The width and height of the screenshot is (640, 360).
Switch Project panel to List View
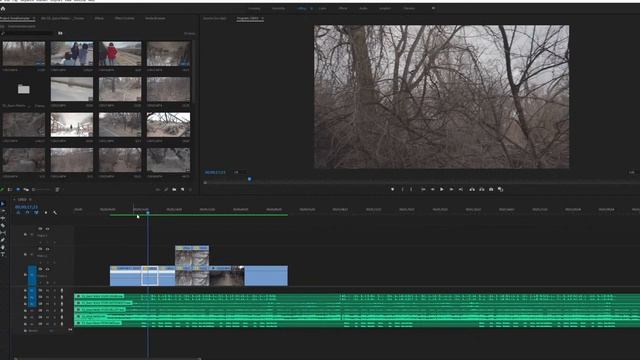pyautogui.click(x=10, y=189)
